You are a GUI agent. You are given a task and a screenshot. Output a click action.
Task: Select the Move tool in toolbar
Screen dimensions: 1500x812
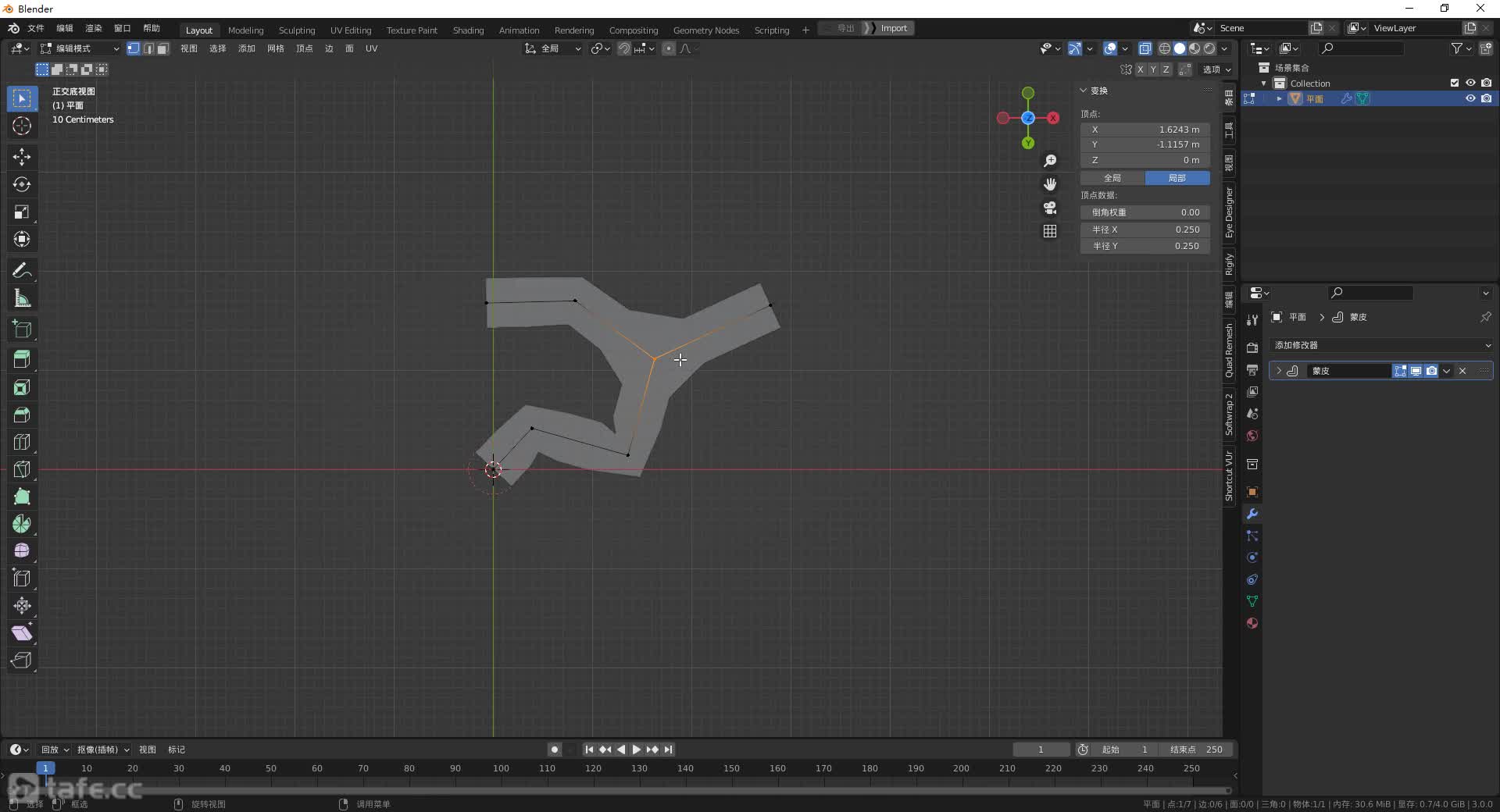[22, 157]
